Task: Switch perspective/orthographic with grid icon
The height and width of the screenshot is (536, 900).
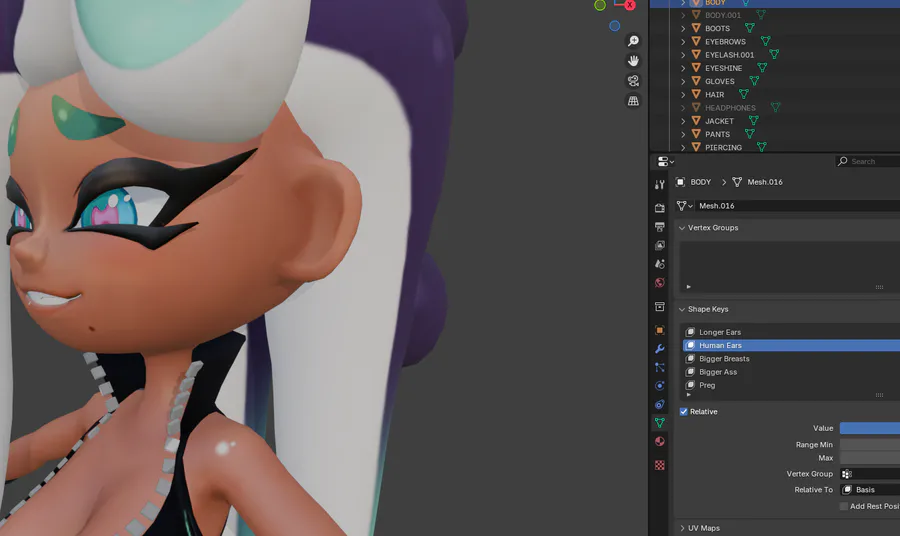Action: [x=633, y=101]
